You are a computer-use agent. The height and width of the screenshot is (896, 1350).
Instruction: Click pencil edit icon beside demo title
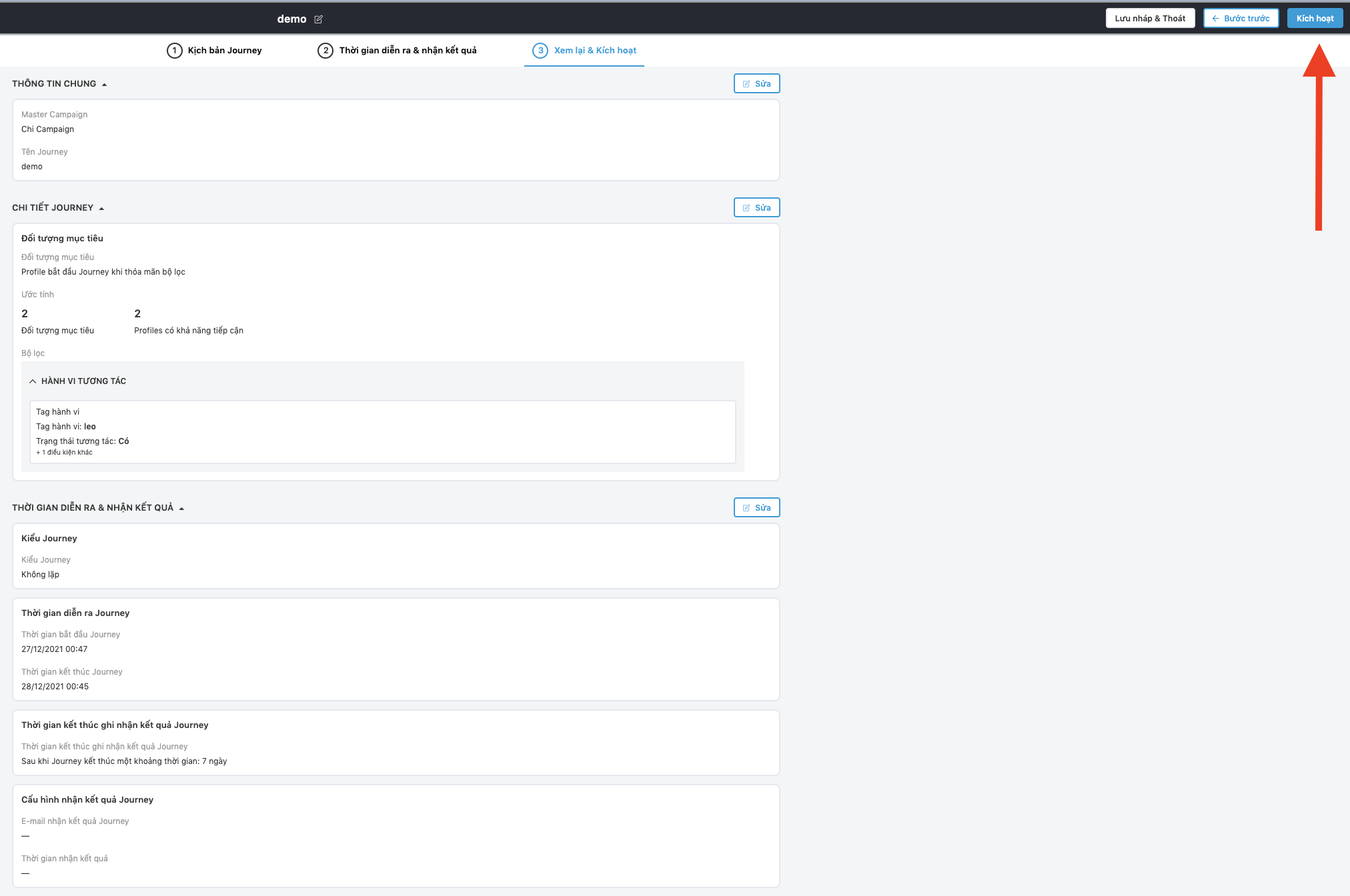pyautogui.click(x=318, y=19)
